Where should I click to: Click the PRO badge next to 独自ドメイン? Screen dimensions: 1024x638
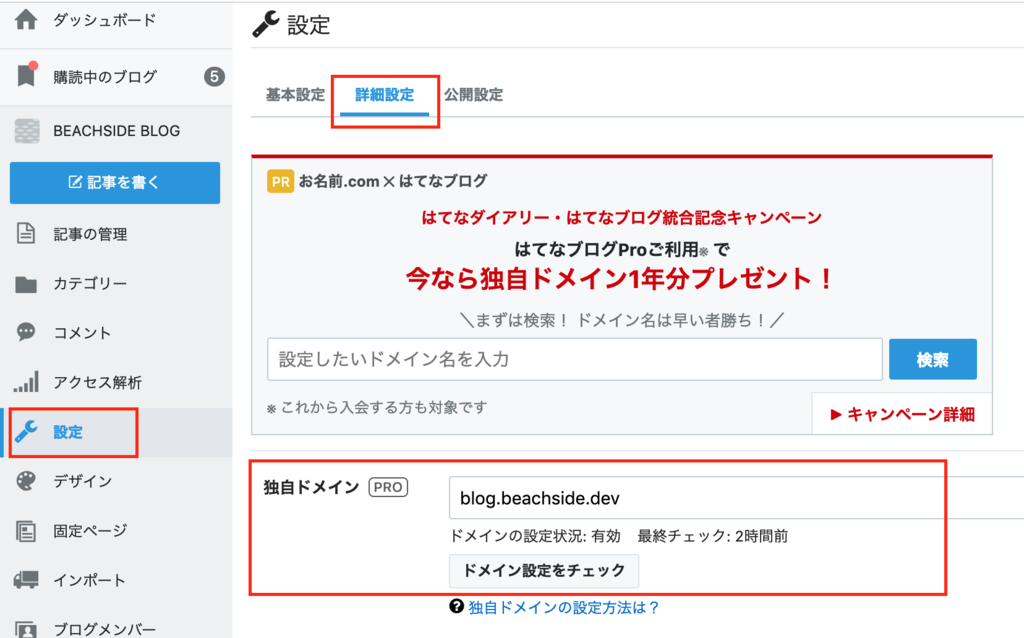[388, 487]
